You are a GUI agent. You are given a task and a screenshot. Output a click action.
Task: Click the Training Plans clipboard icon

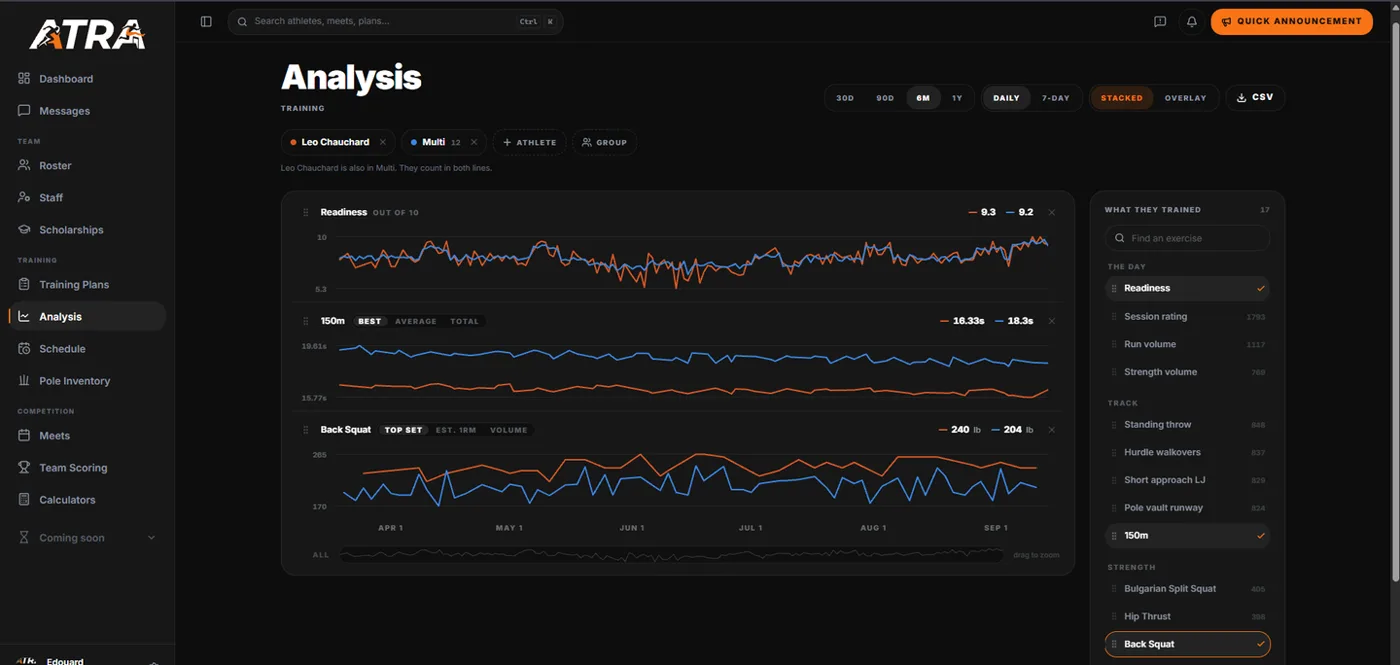[x=24, y=285]
